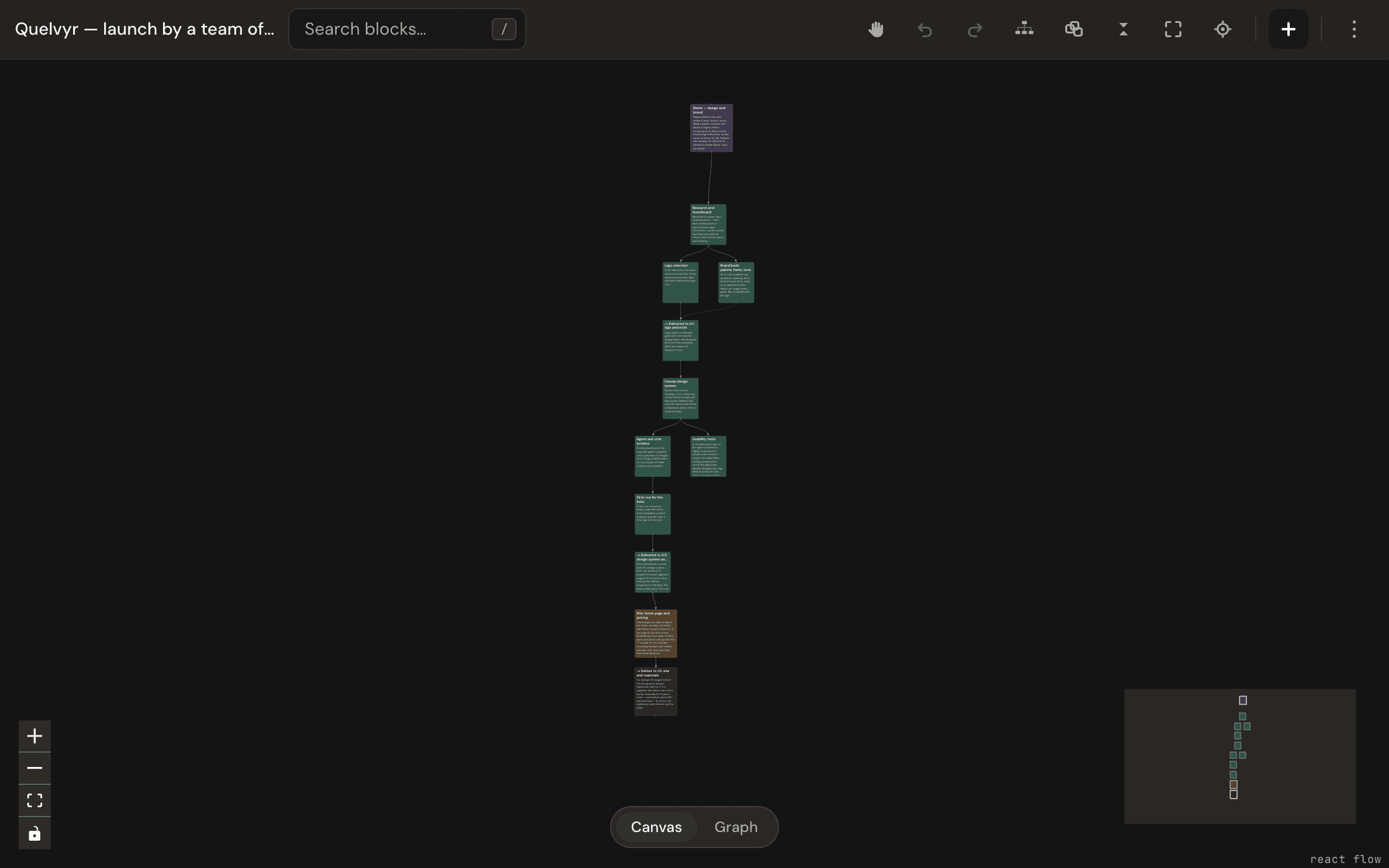
Task: Select the Research and moodboard block
Action: [x=708, y=224]
